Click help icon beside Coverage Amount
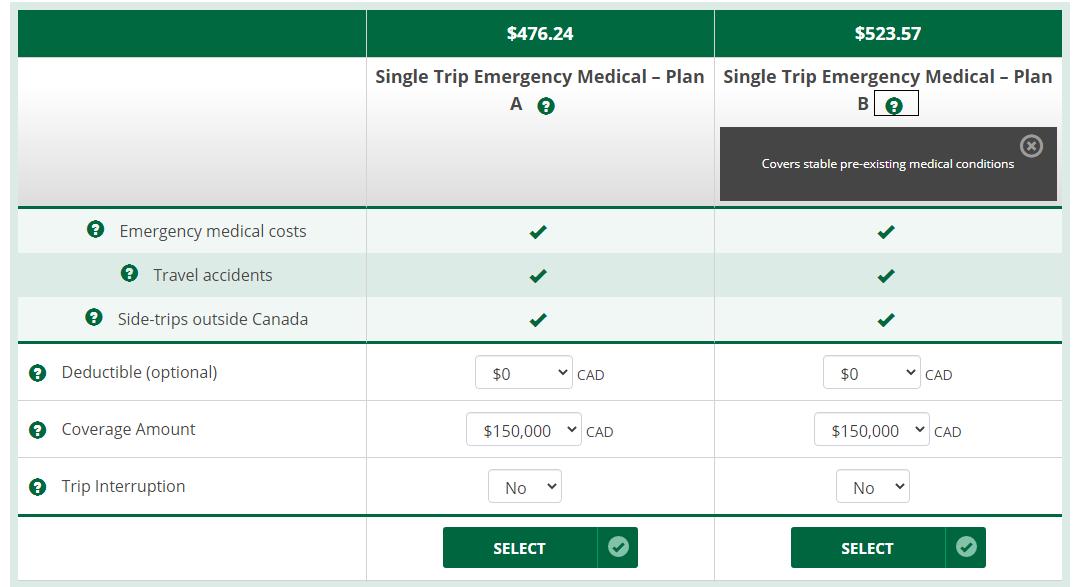Image resolution: width=1074 pixels, height=587 pixels. click(x=38, y=430)
